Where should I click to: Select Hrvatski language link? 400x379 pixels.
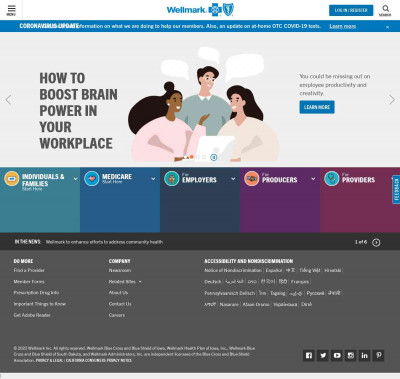pyautogui.click(x=333, y=270)
